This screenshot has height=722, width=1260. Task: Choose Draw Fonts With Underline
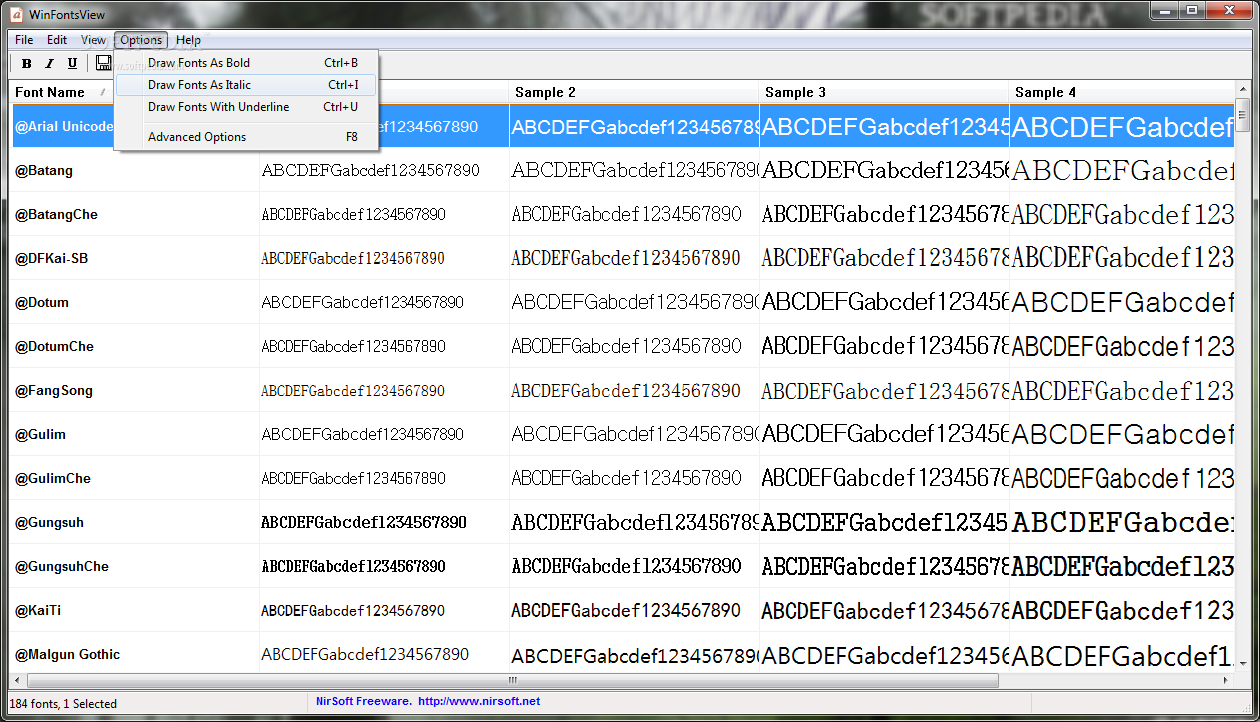(247, 107)
